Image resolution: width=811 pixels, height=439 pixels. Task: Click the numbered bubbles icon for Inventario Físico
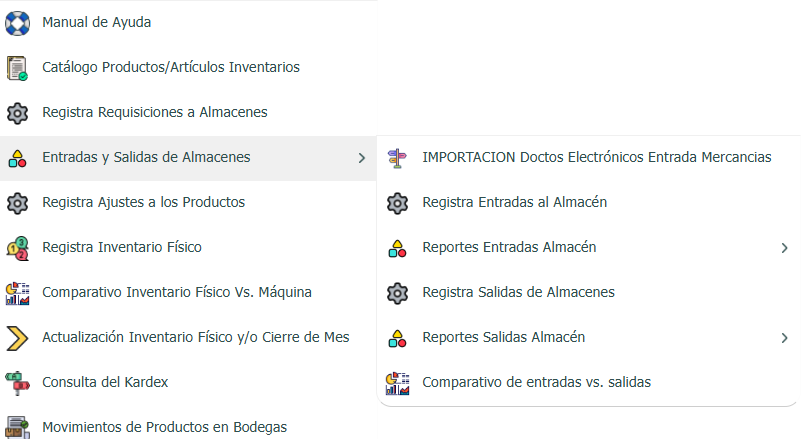click(17, 247)
